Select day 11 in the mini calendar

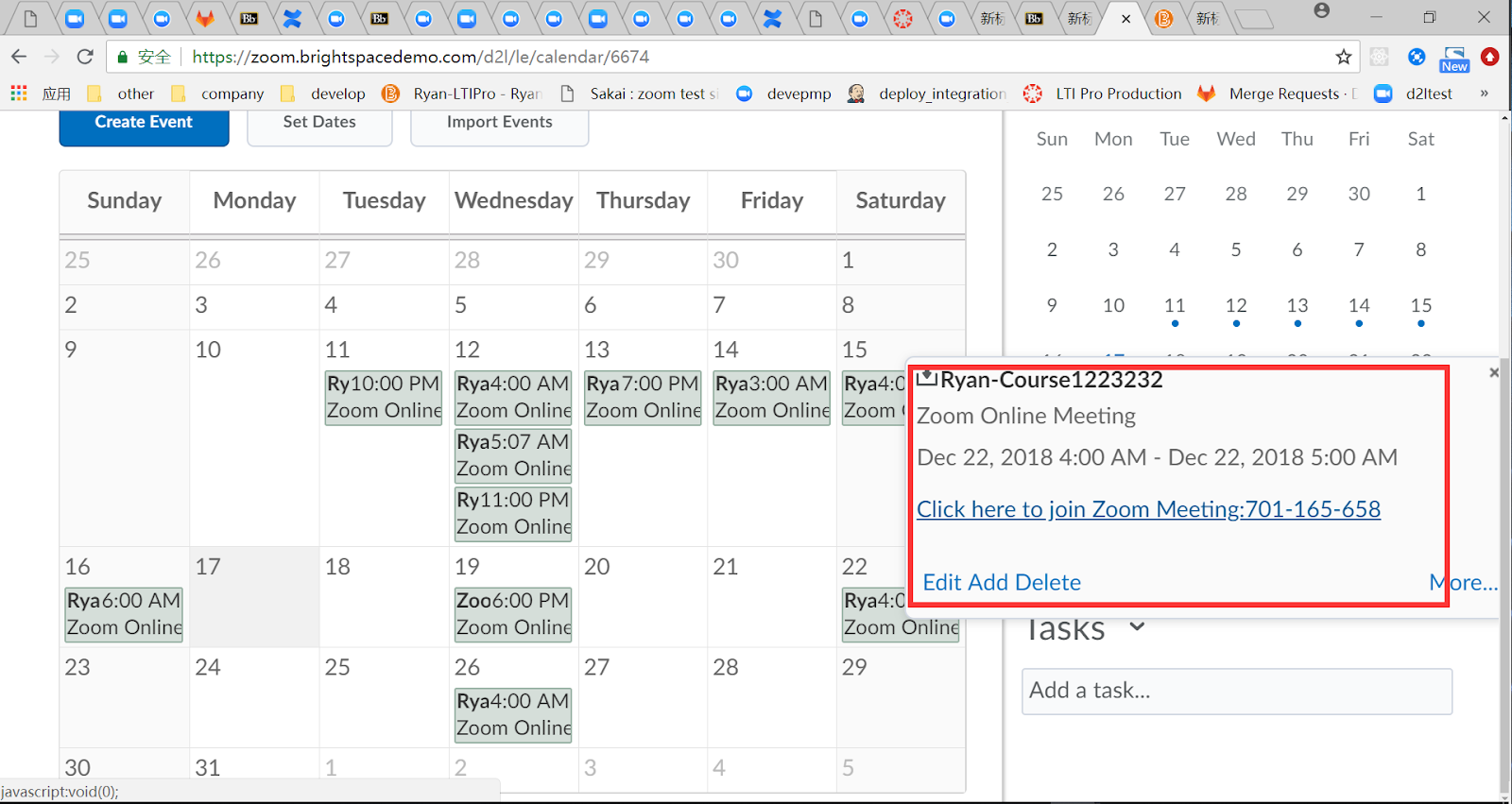coord(1175,305)
